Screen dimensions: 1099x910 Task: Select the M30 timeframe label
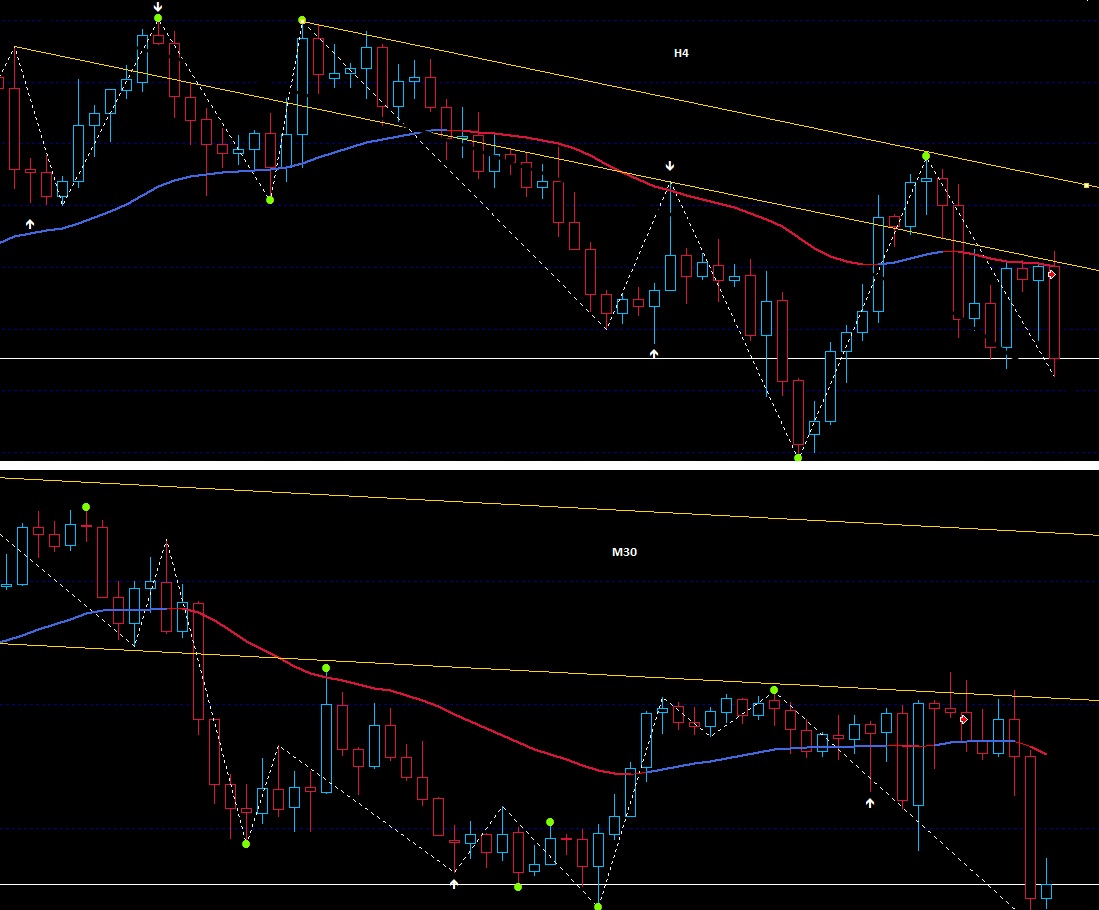pyautogui.click(x=624, y=552)
